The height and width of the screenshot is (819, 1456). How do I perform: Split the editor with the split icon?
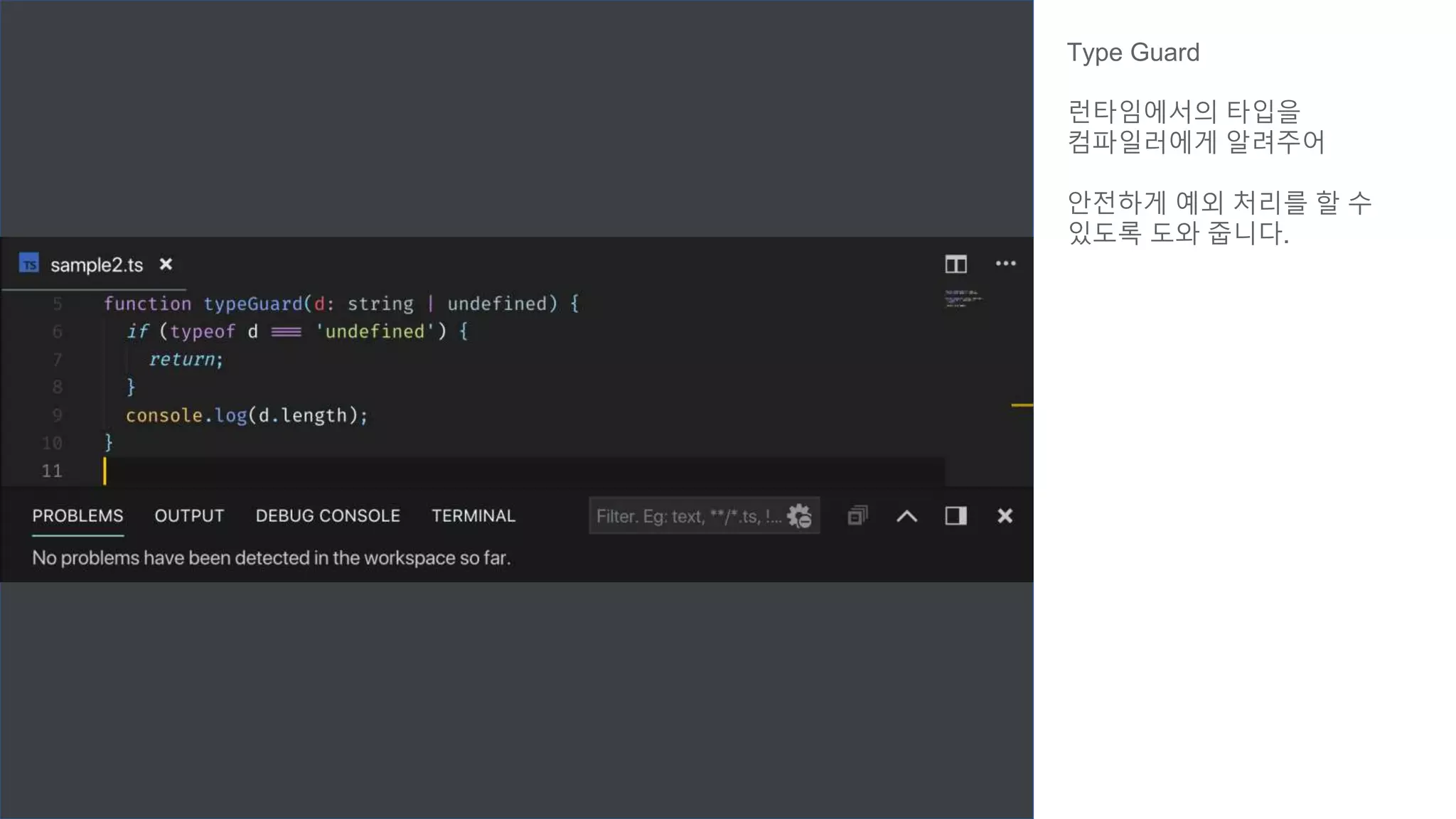[x=955, y=264]
